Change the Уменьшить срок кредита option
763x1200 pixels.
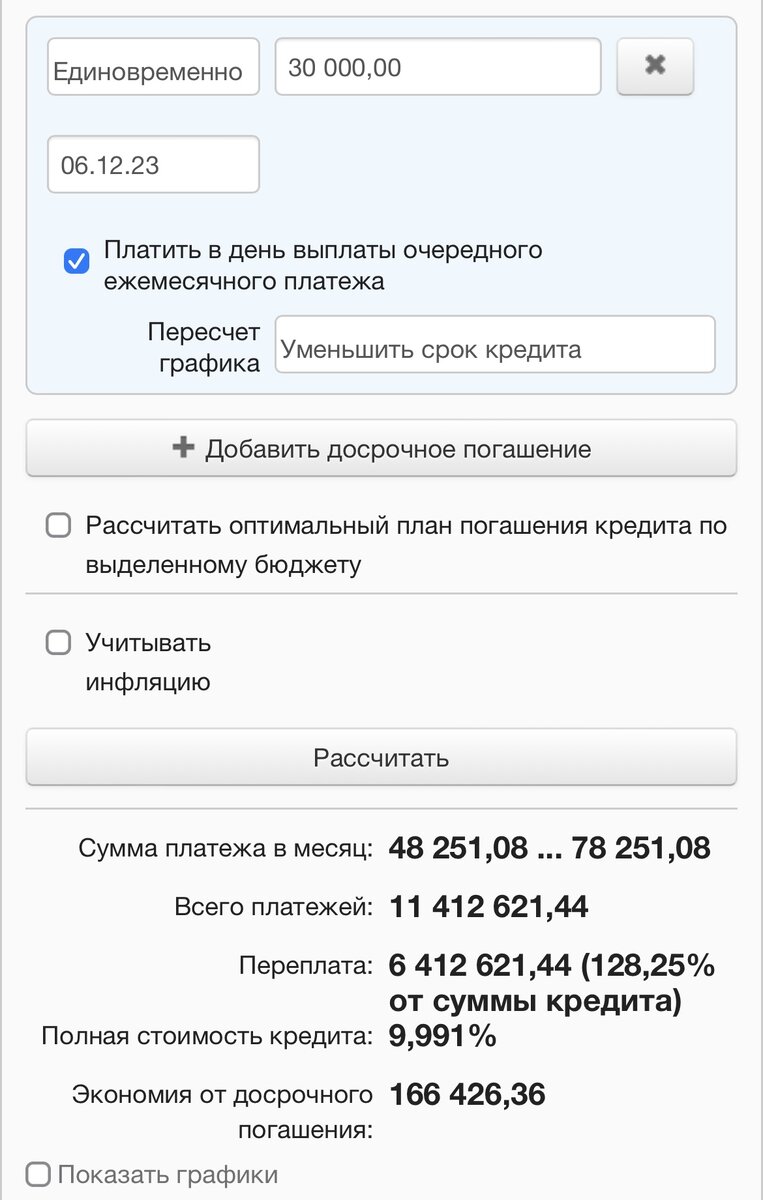[x=496, y=344]
